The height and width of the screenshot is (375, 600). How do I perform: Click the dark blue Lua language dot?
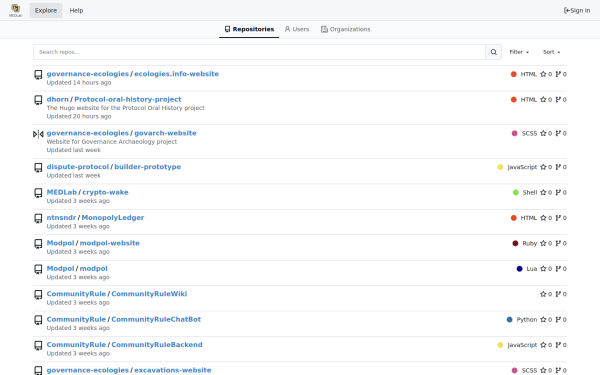[x=519, y=269]
